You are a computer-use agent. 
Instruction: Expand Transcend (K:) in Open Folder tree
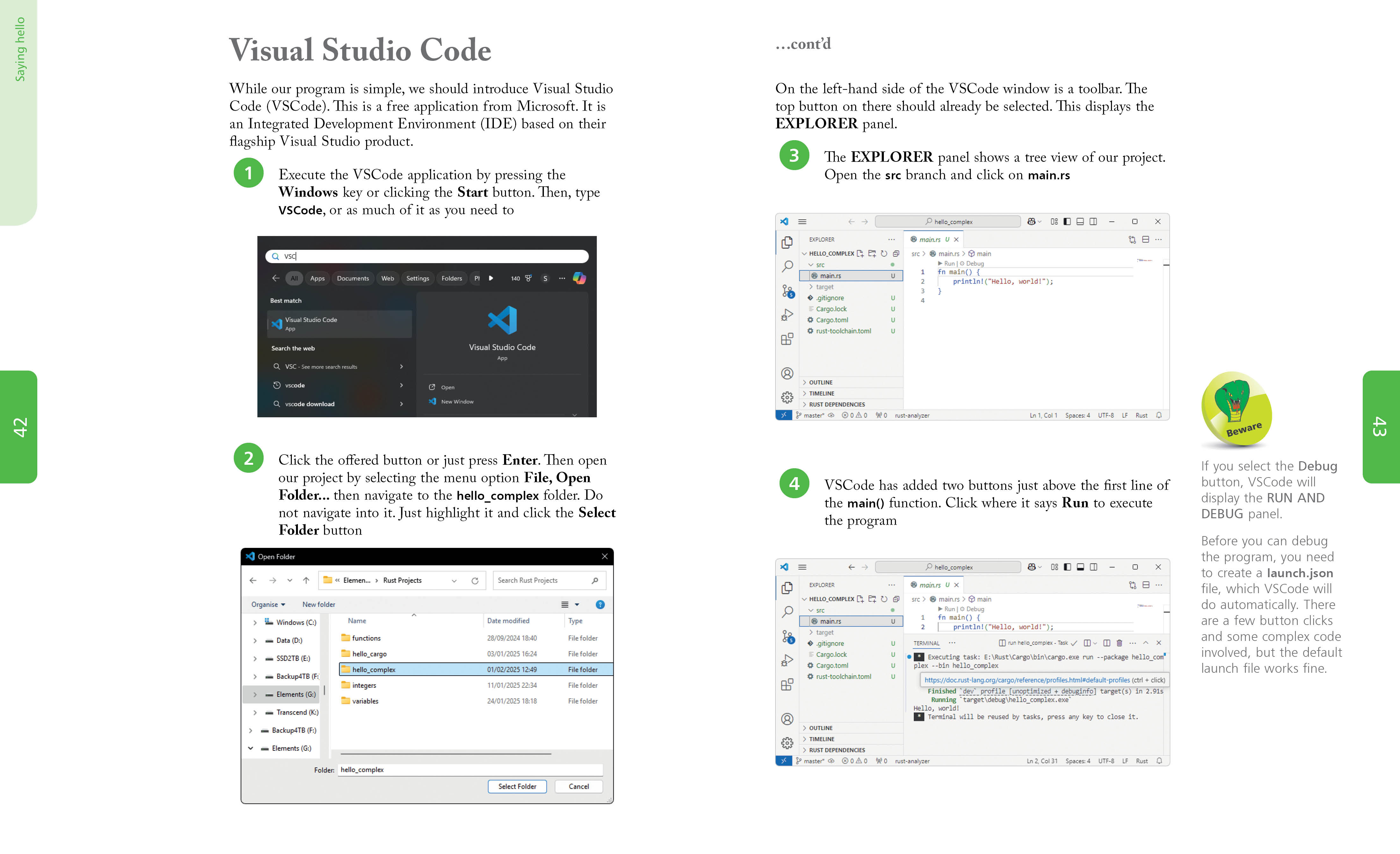point(255,713)
